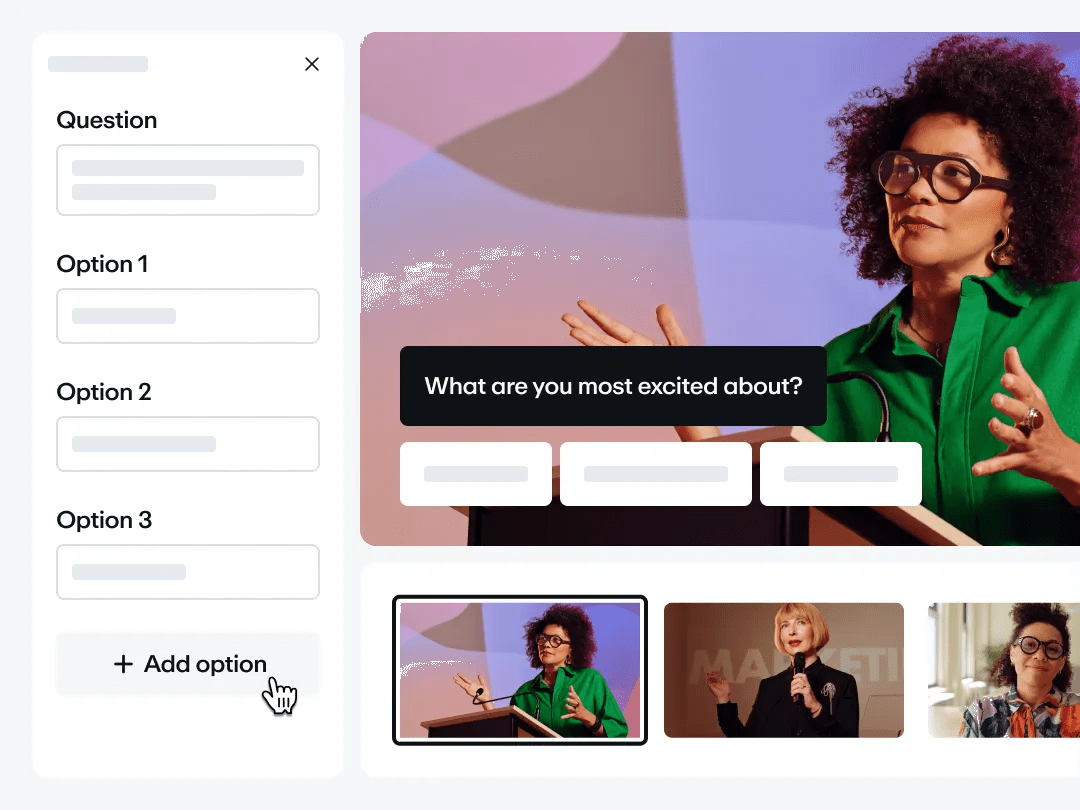
Task: Click the 'What are you most excited about?' overlay
Action: pos(613,386)
